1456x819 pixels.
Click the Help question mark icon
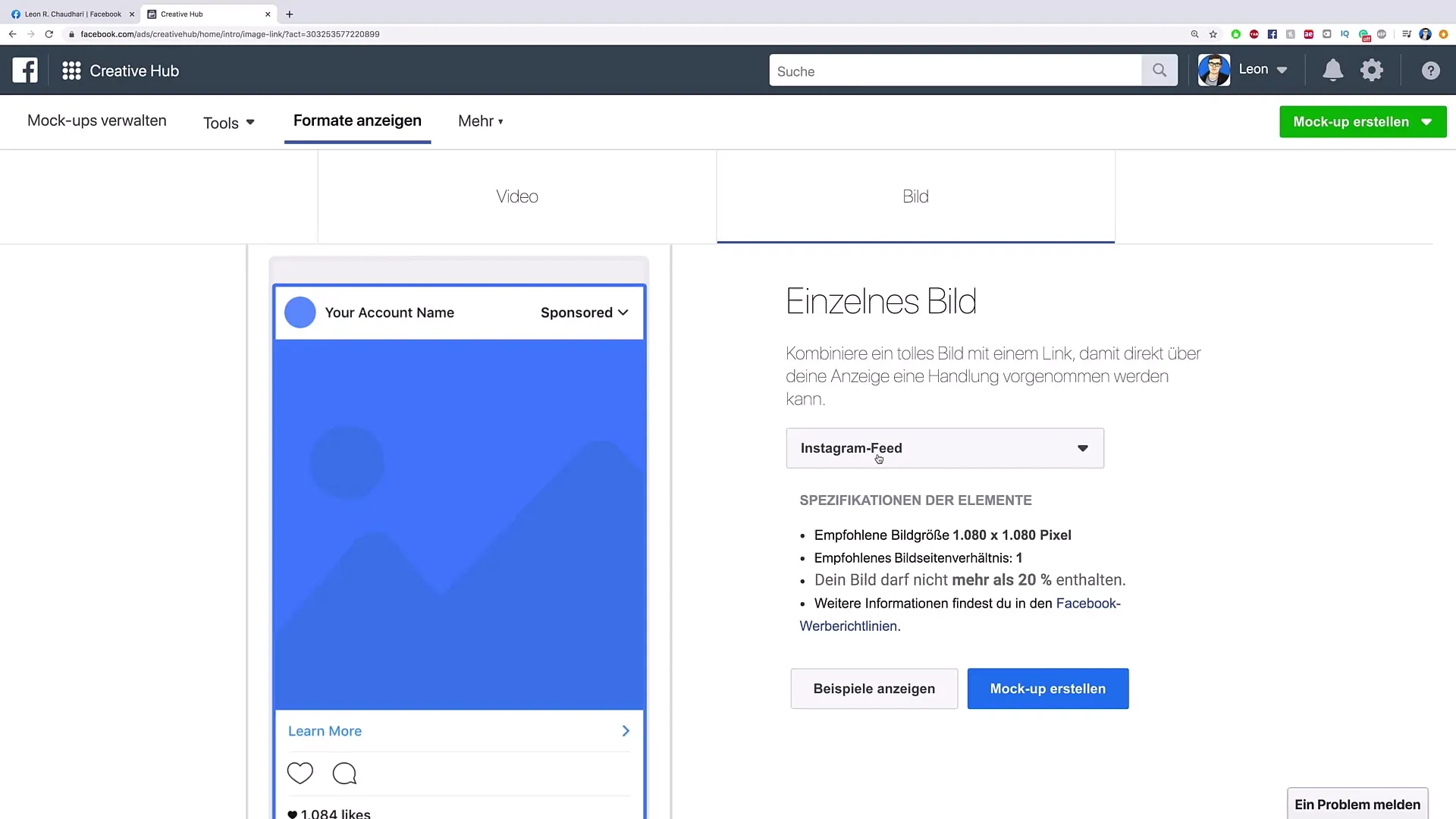click(x=1431, y=70)
